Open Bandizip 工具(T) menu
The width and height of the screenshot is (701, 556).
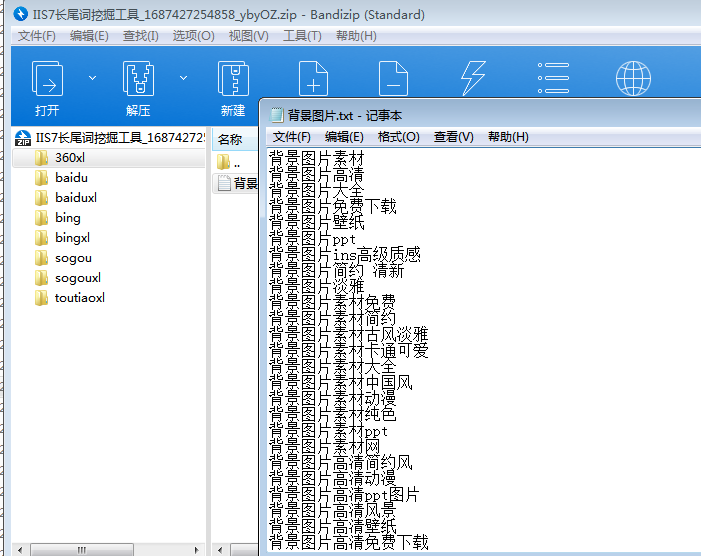(x=302, y=36)
